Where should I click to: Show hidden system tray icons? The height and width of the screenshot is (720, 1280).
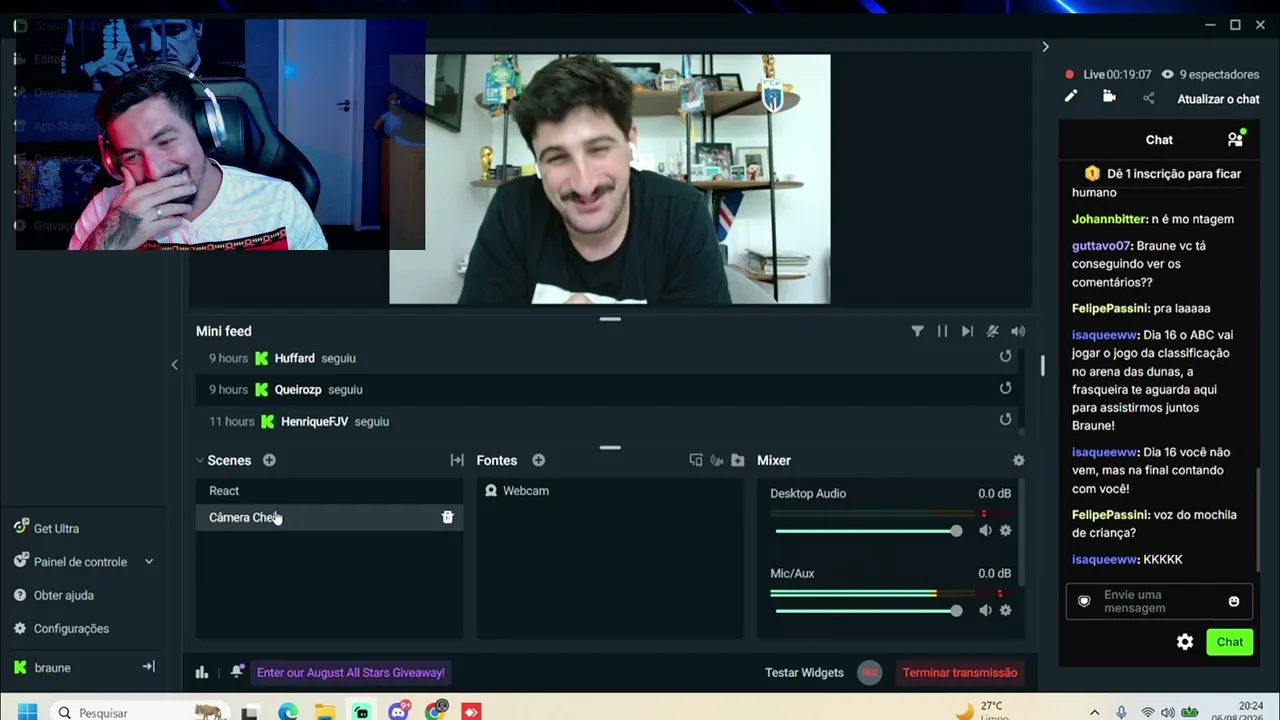pyautogui.click(x=1096, y=712)
